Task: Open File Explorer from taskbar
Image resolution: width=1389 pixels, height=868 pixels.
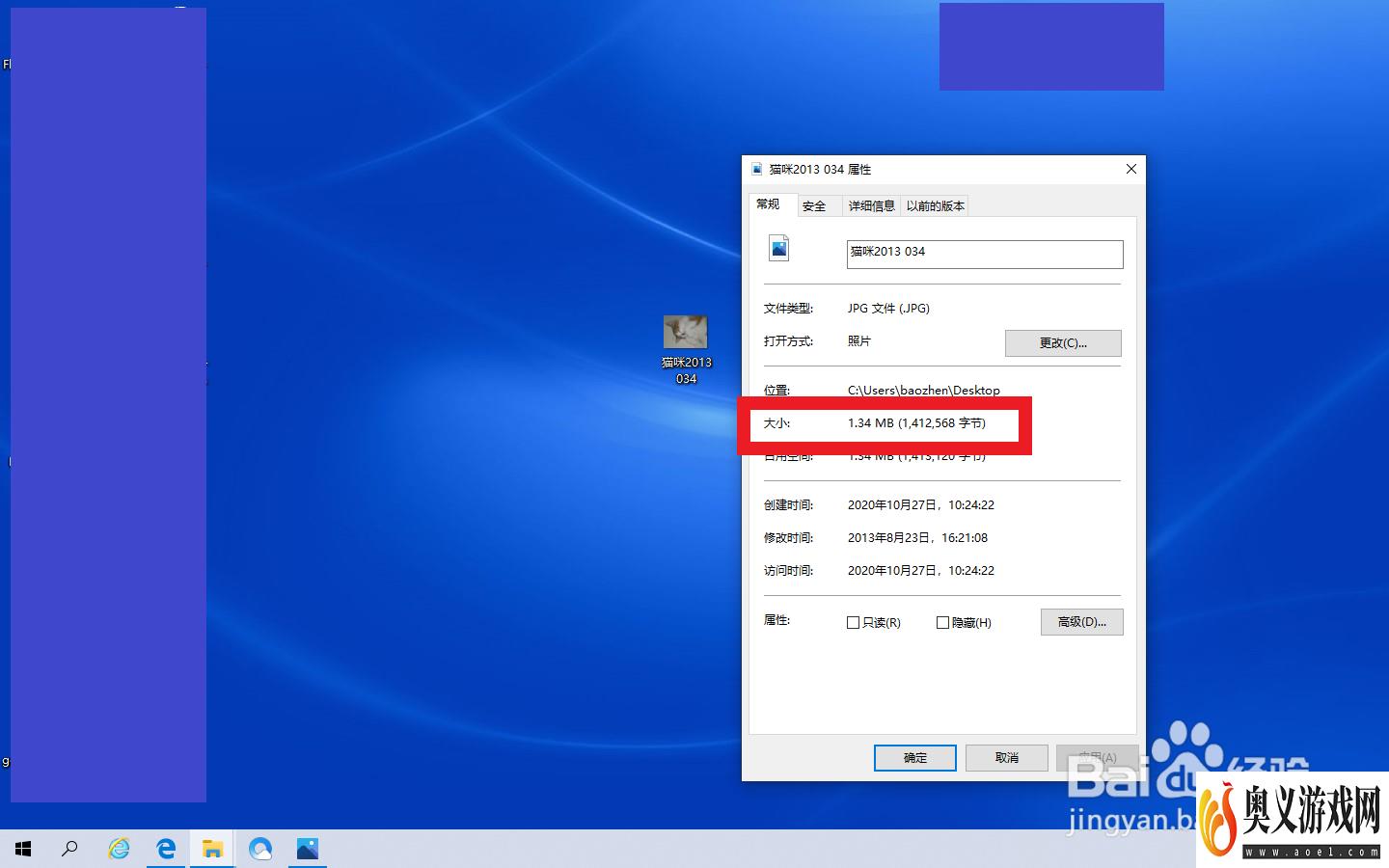Action: point(212,849)
